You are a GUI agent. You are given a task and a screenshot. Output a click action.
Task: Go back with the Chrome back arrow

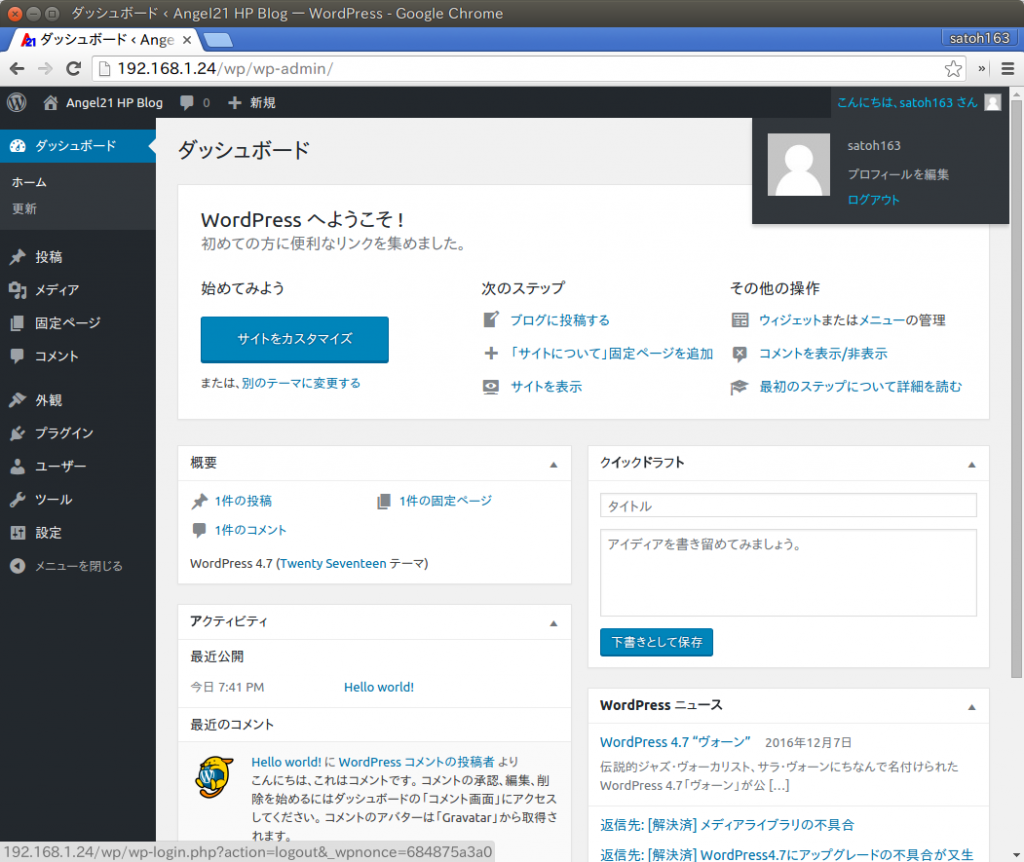click(18, 69)
